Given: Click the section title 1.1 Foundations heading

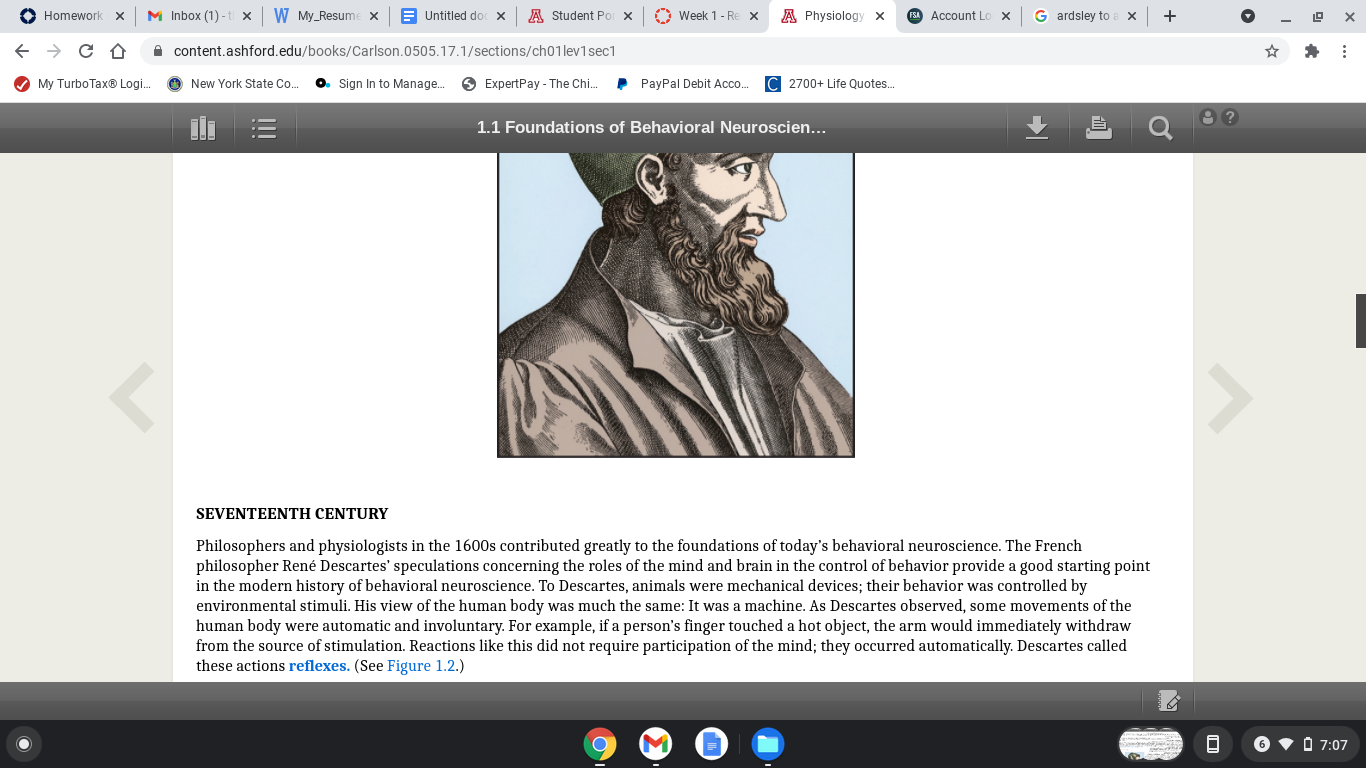Looking at the screenshot, I should [x=651, y=128].
